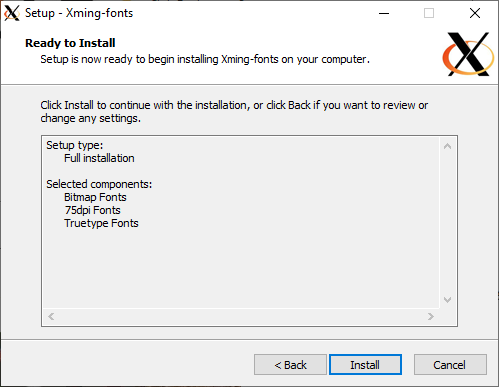Click the Truetype Fonts entry in summary
Viewport: 499px width, 387px height.
point(101,223)
